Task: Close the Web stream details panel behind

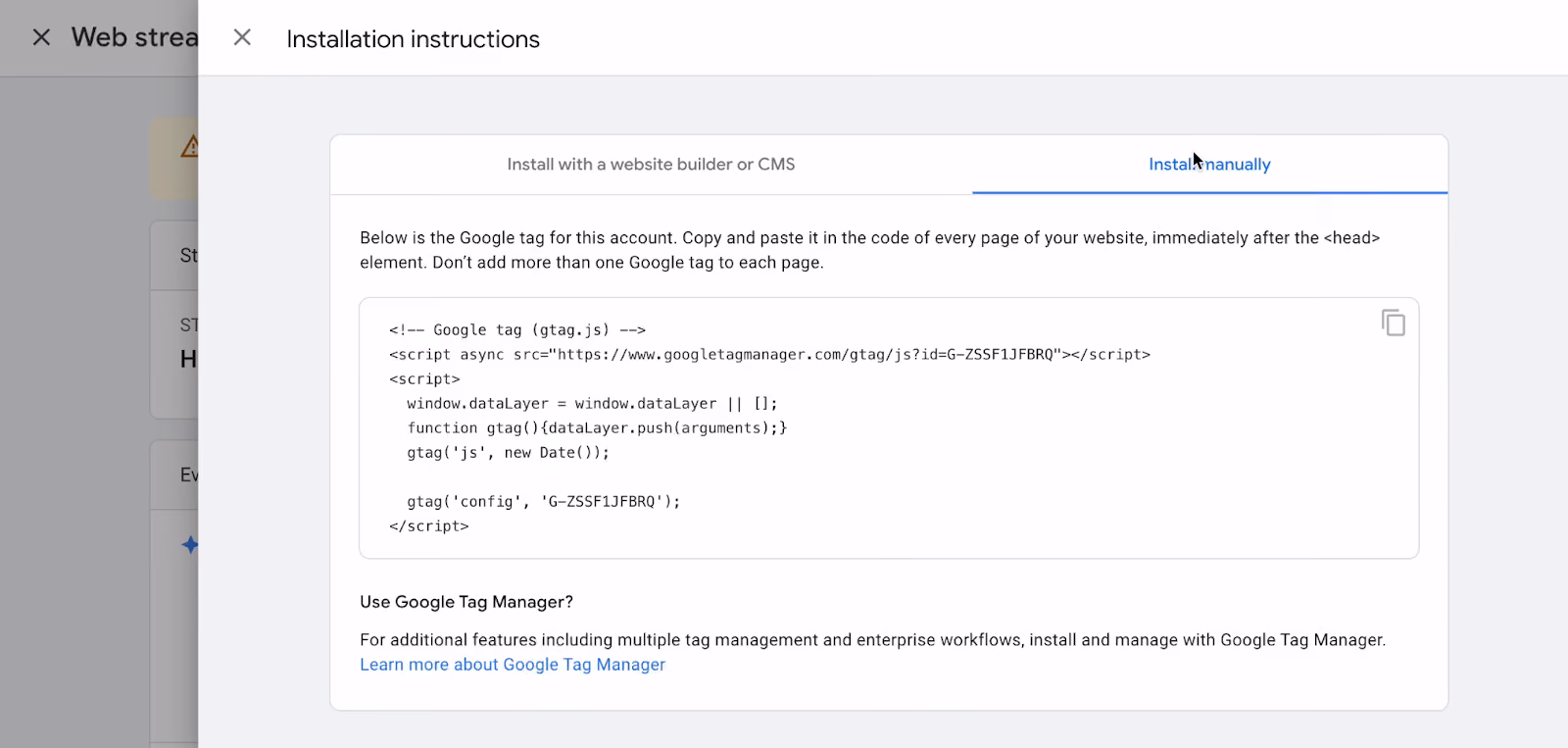Action: click(41, 37)
